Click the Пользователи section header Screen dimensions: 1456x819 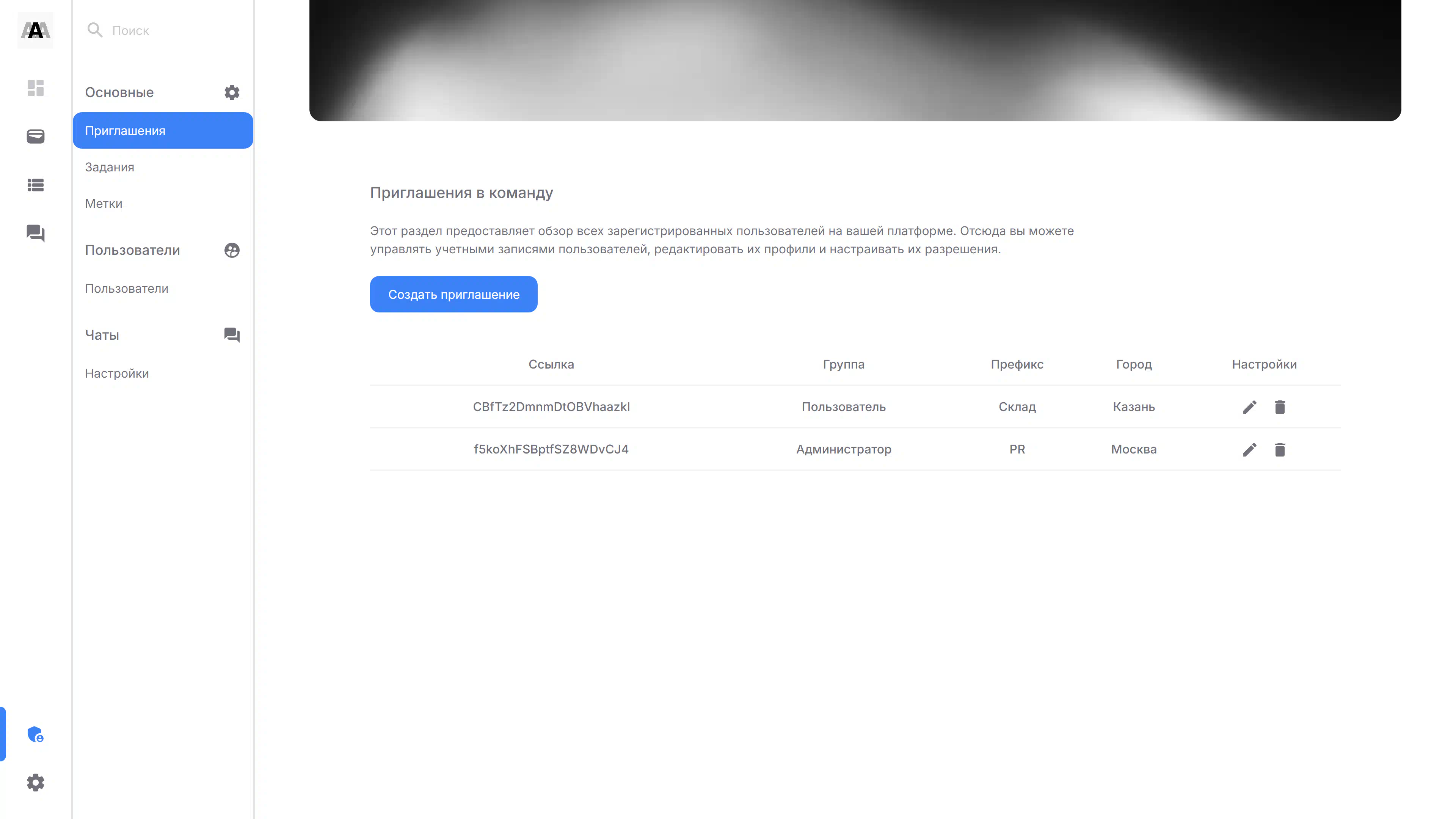coord(132,250)
